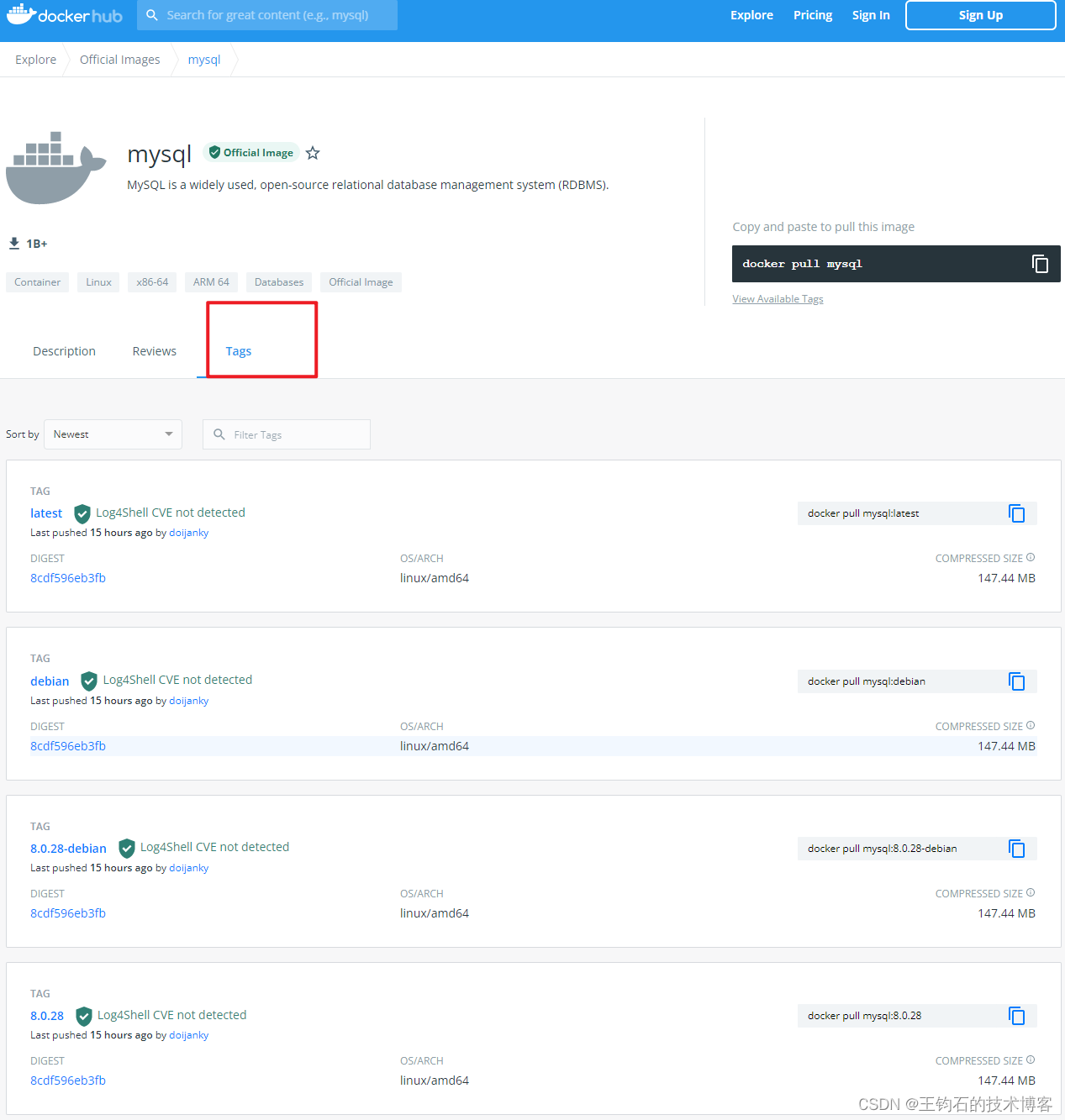Screen dimensions: 1065x1120
Task: Copy the pull command for mysql:debian tag
Action: point(1016,681)
